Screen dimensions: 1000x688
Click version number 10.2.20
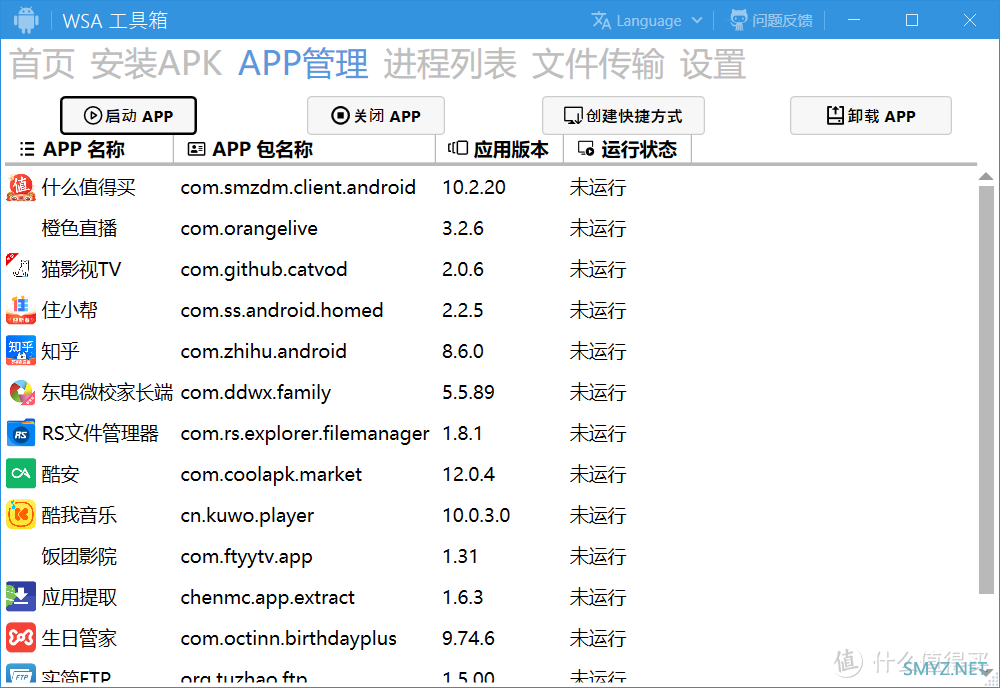pos(474,187)
